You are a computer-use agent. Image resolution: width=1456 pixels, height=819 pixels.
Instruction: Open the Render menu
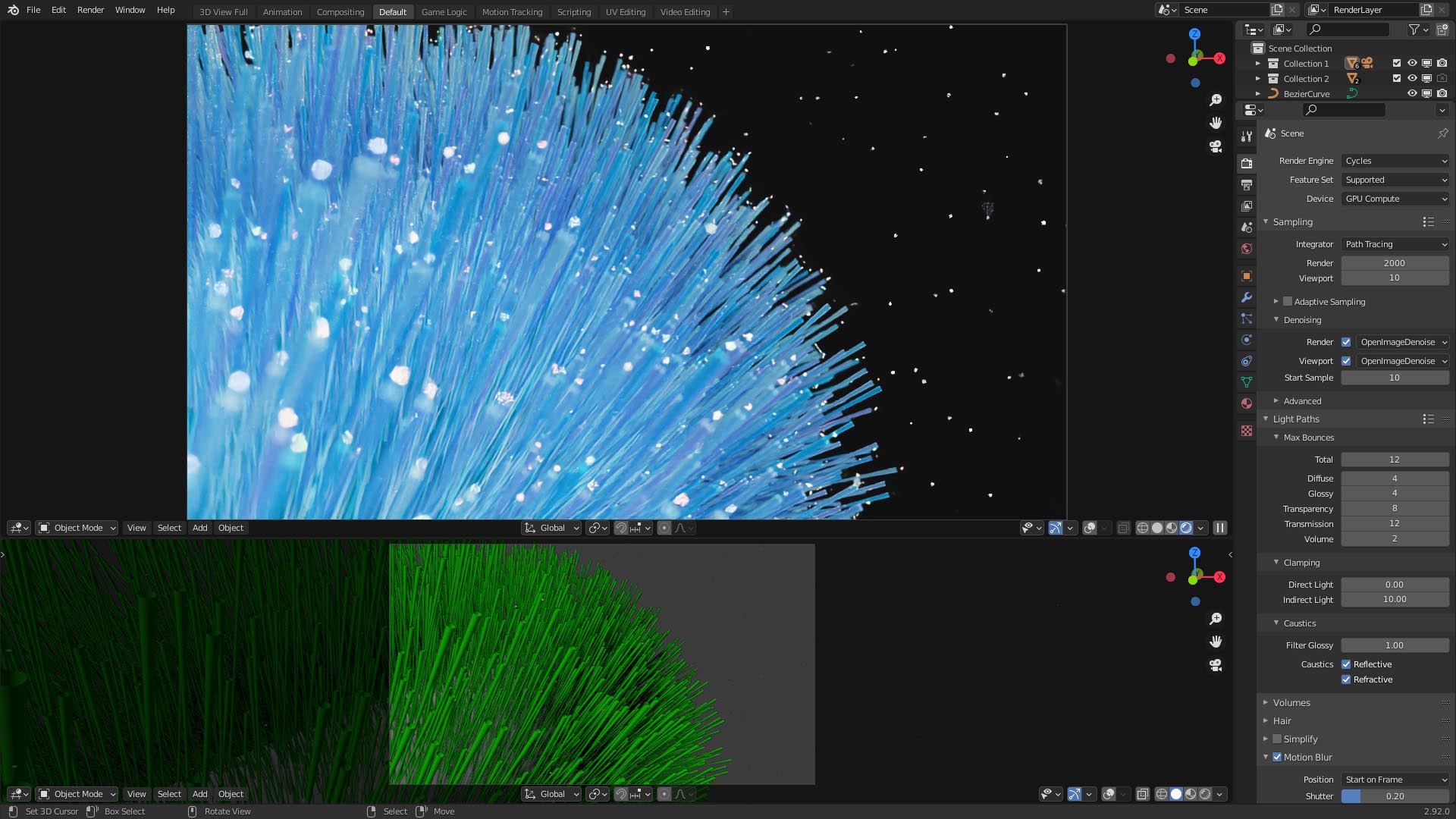click(90, 10)
